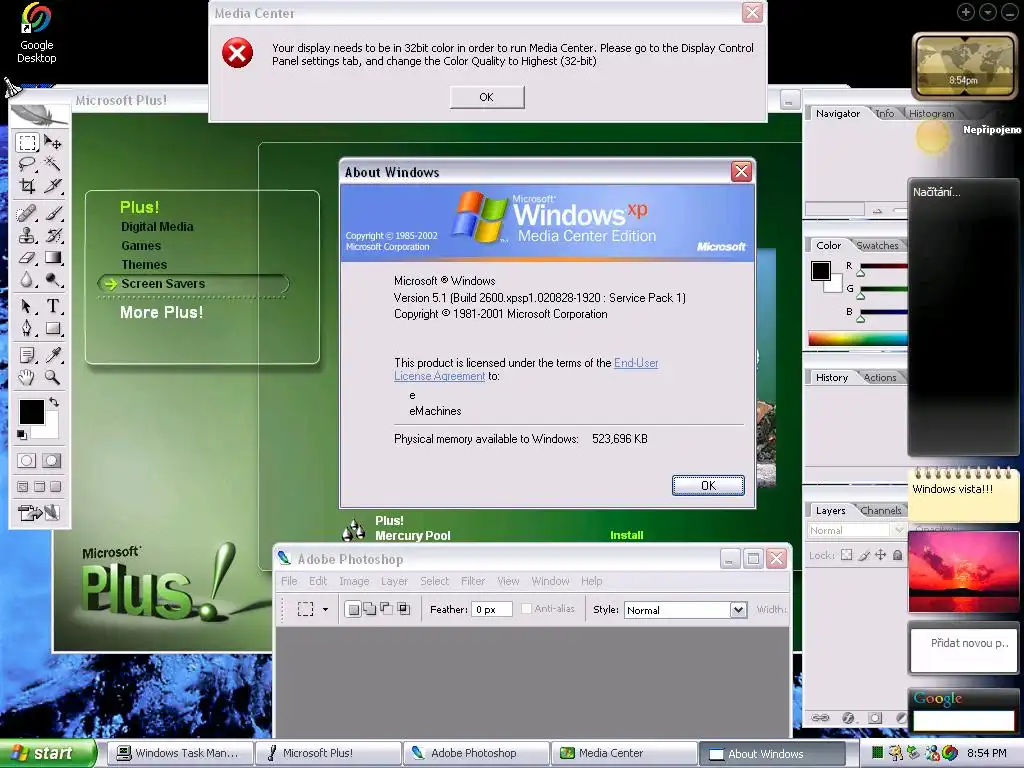Open the End-User License Agreement link
The image size is (1024, 768).
pyautogui.click(x=635, y=362)
